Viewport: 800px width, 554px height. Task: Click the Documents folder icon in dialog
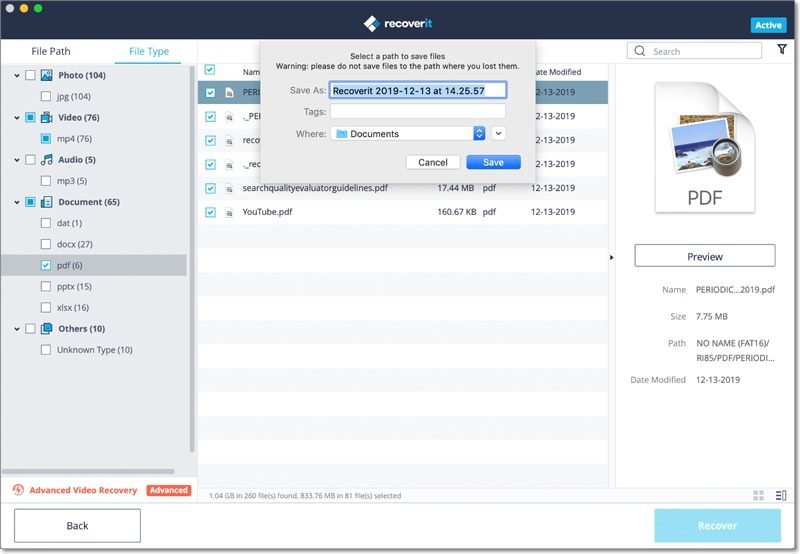tap(342, 134)
